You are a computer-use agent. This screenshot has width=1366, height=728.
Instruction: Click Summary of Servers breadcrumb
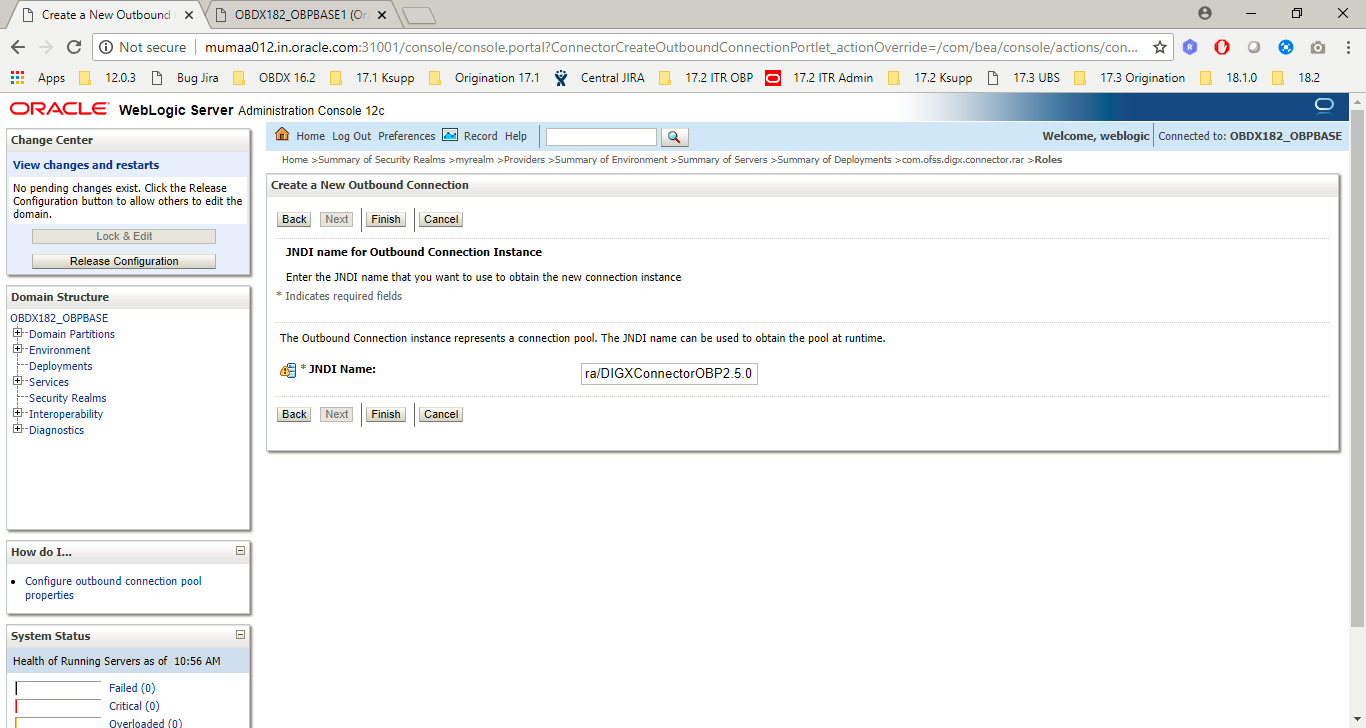coord(723,160)
